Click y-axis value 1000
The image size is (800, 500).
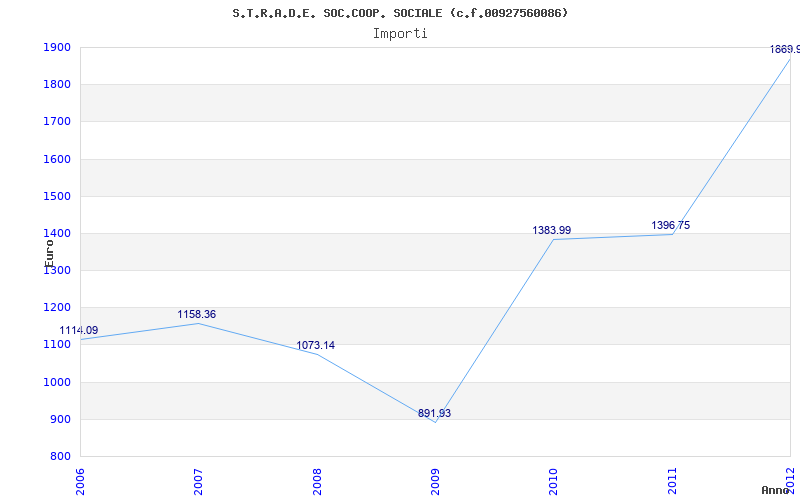[x=56, y=382]
